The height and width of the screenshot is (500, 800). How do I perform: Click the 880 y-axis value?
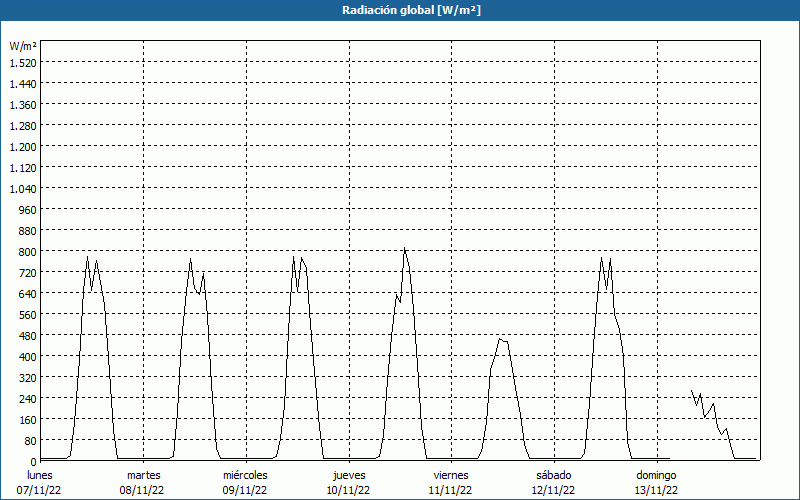28,231
